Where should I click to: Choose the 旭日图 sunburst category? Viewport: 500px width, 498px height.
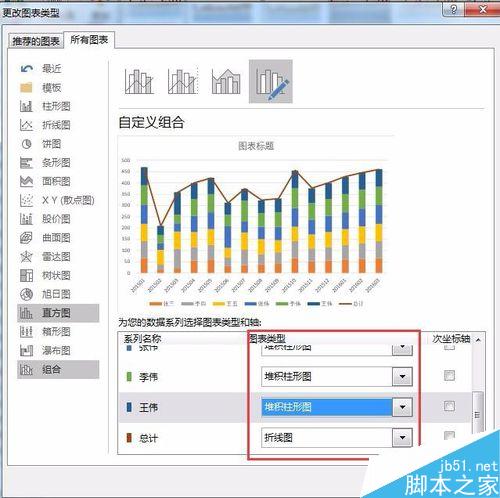[x=58, y=294]
